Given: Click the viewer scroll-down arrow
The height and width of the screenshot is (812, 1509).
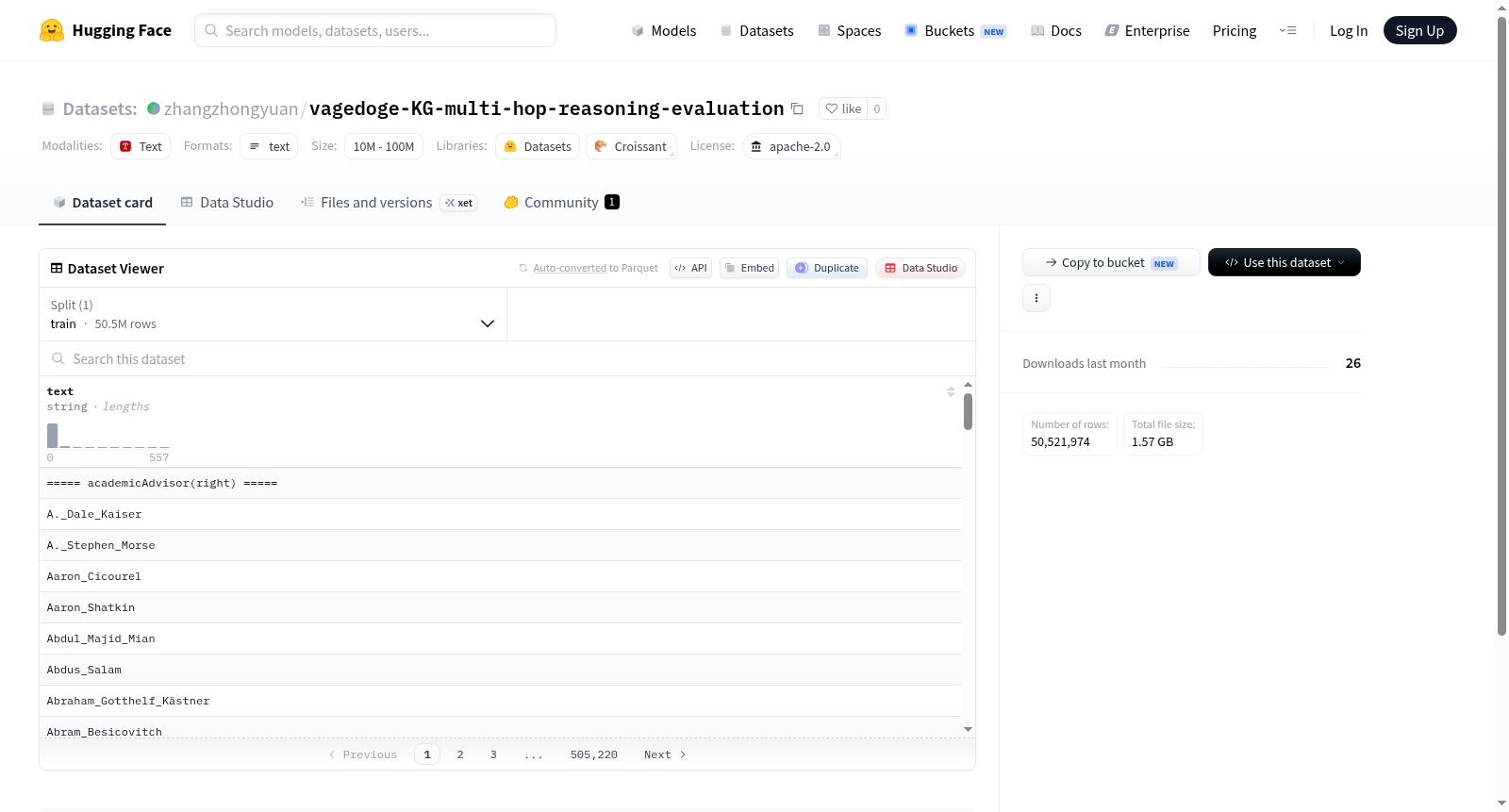Looking at the screenshot, I should 968,729.
